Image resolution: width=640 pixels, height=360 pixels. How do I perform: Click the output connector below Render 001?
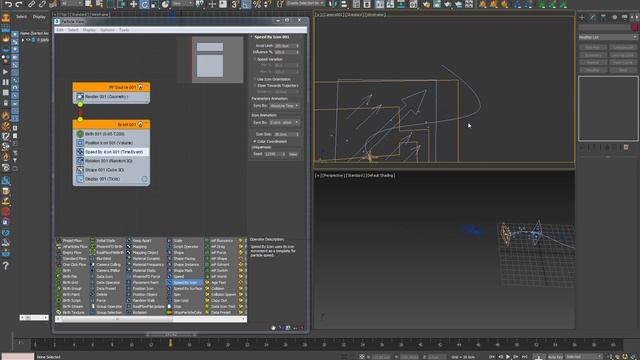[x=80, y=104]
